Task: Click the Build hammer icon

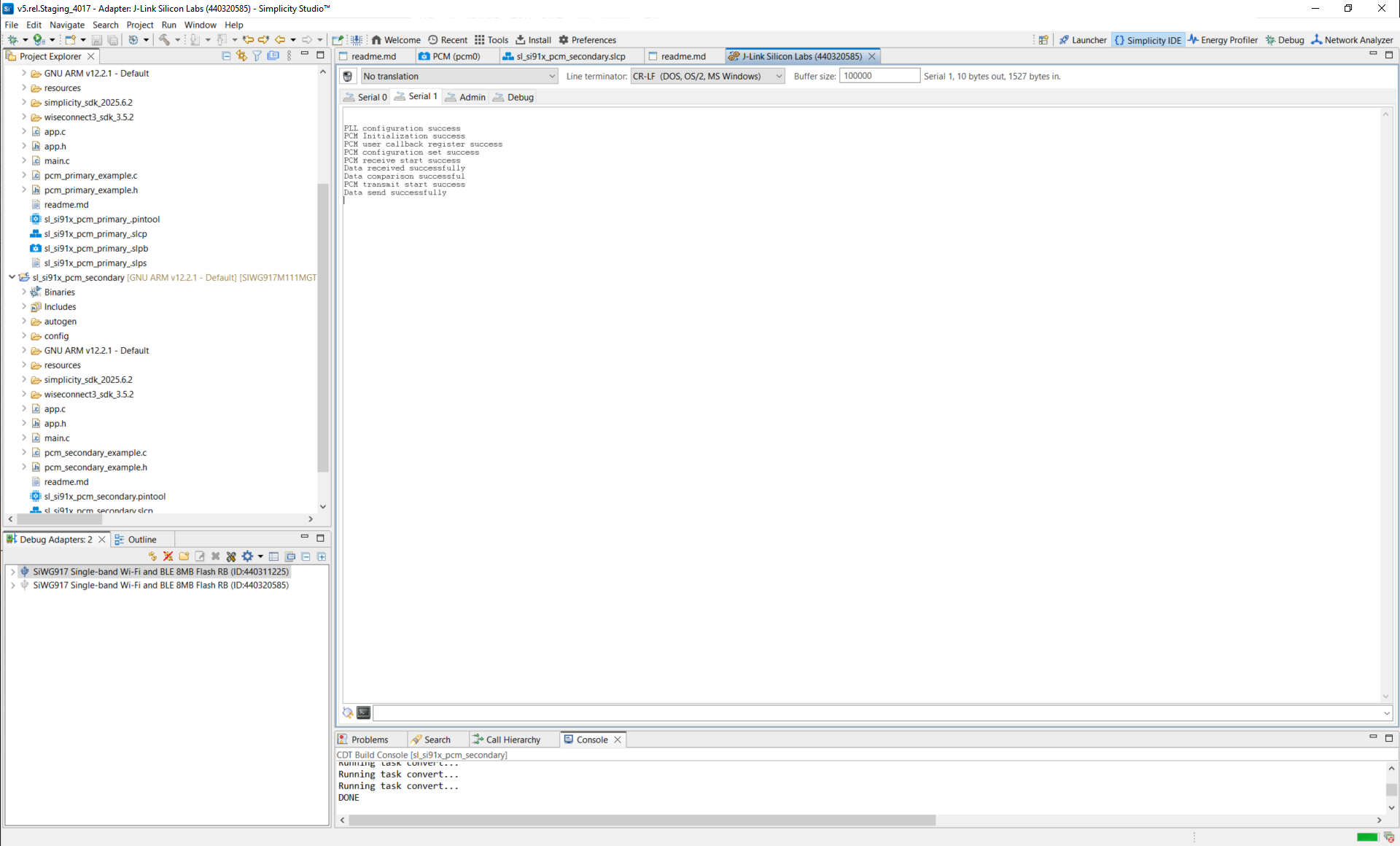Action: (x=165, y=40)
